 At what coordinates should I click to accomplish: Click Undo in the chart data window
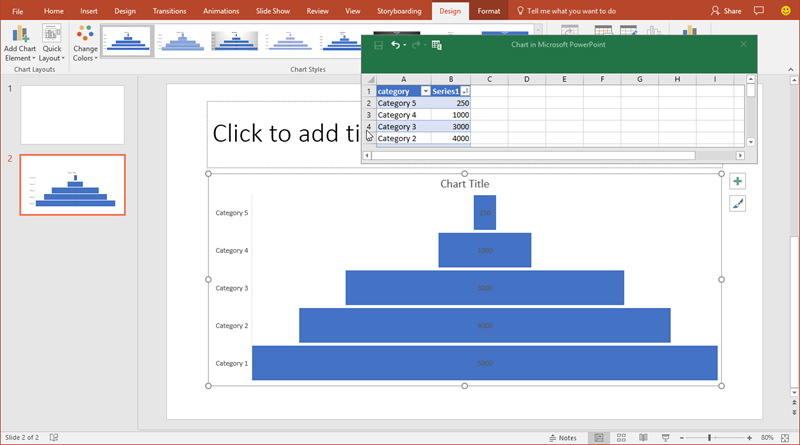point(395,45)
